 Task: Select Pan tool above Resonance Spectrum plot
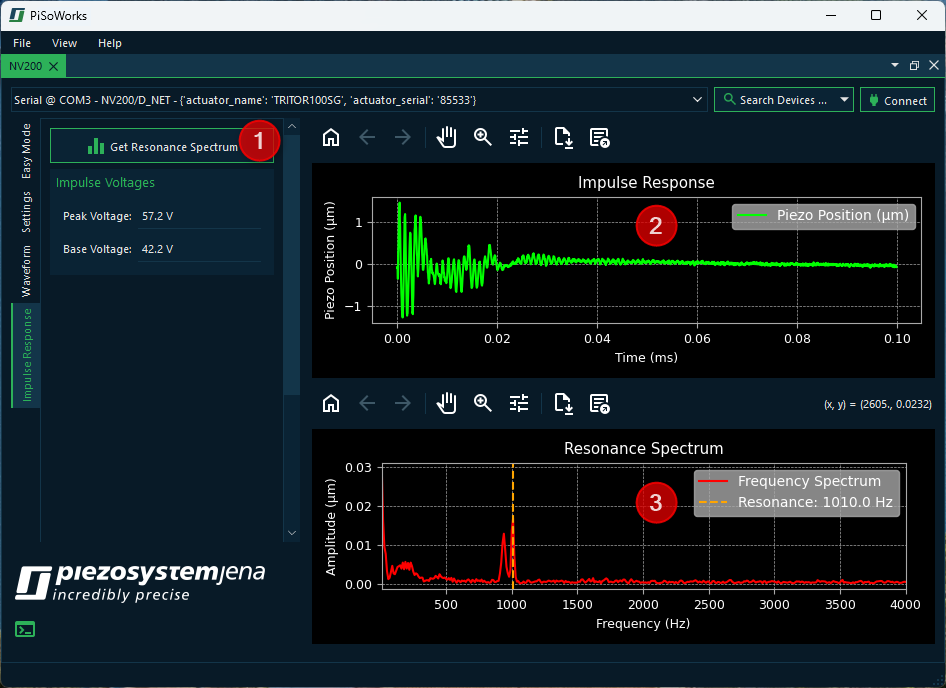pos(446,403)
